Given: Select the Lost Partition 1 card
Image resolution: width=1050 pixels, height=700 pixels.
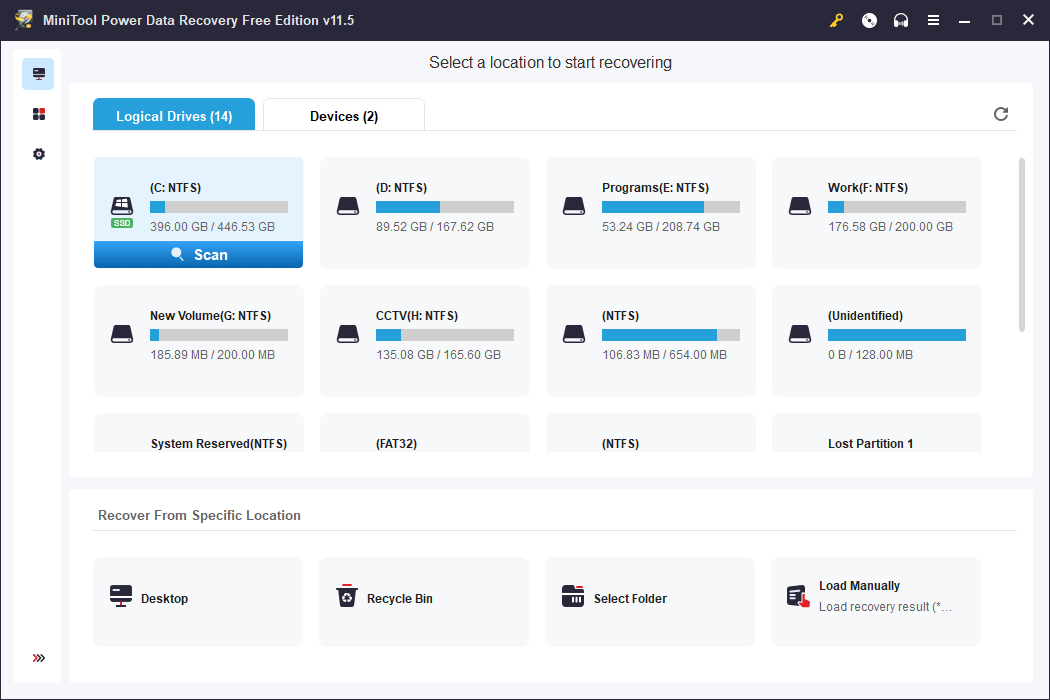Looking at the screenshot, I should pos(877,433).
